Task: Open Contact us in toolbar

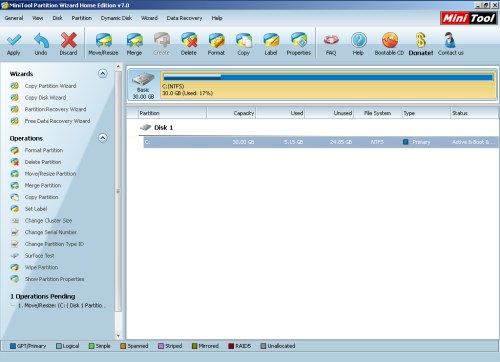Action: (x=450, y=44)
